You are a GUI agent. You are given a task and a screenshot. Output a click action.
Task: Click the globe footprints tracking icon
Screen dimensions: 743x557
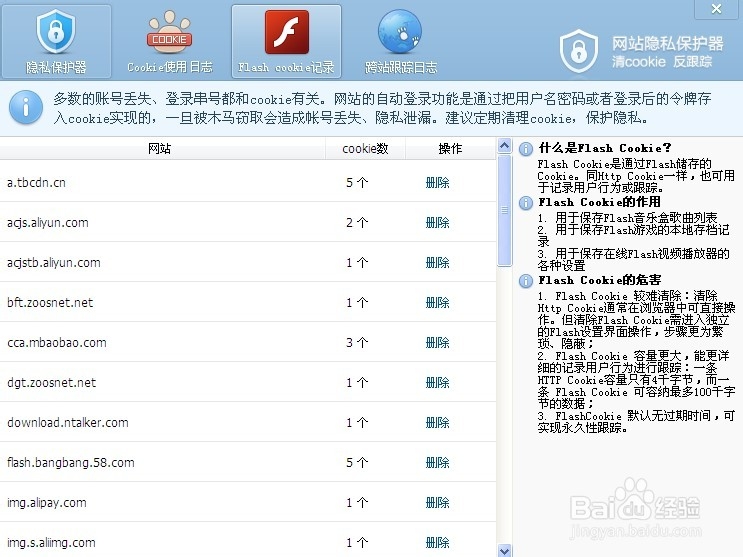click(x=399, y=32)
